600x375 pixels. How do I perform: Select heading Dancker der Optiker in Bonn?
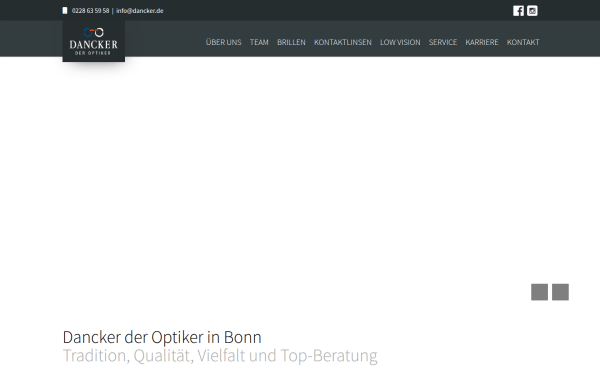(x=162, y=337)
